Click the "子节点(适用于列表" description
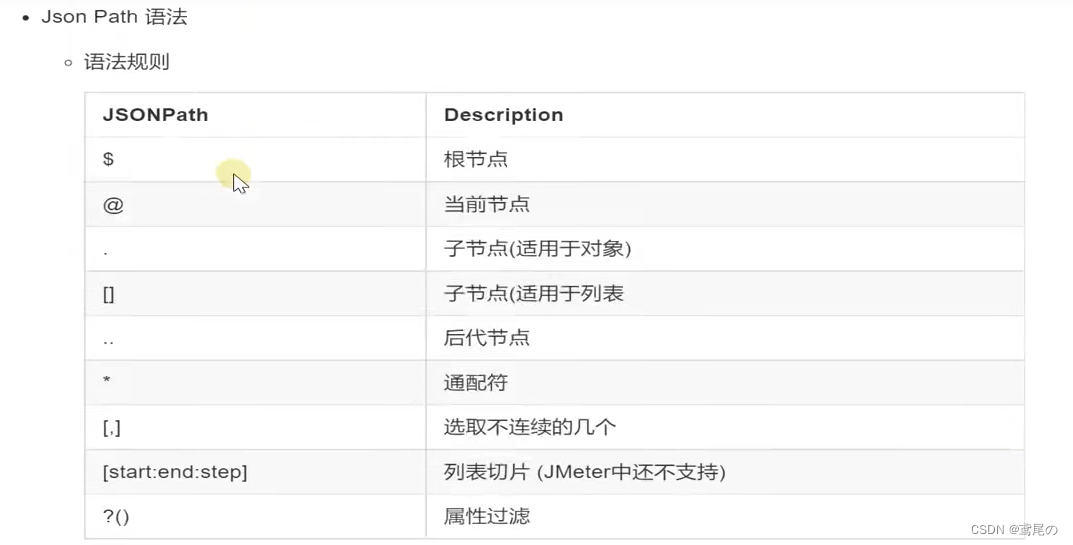The height and width of the screenshot is (545, 1073). [533, 294]
